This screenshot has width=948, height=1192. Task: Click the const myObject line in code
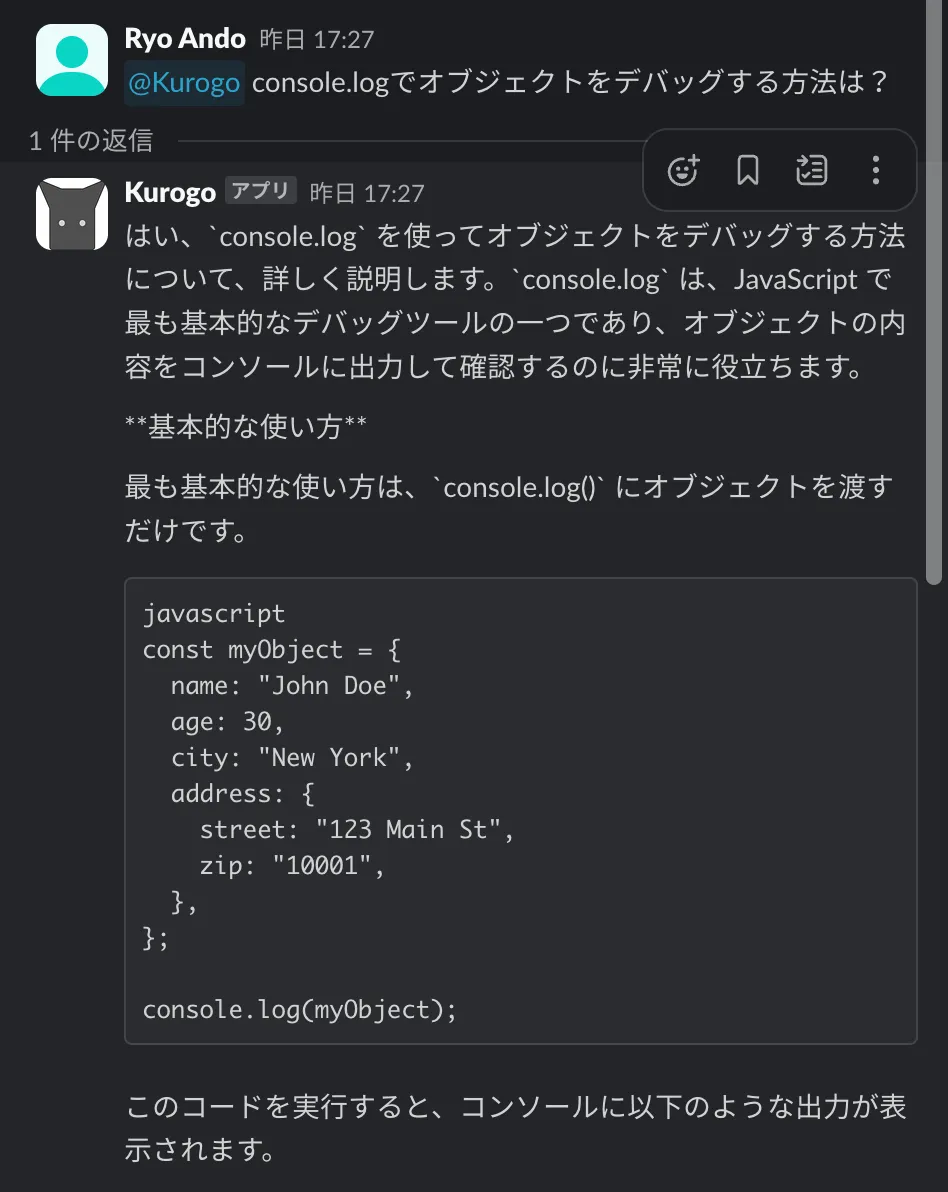271,649
